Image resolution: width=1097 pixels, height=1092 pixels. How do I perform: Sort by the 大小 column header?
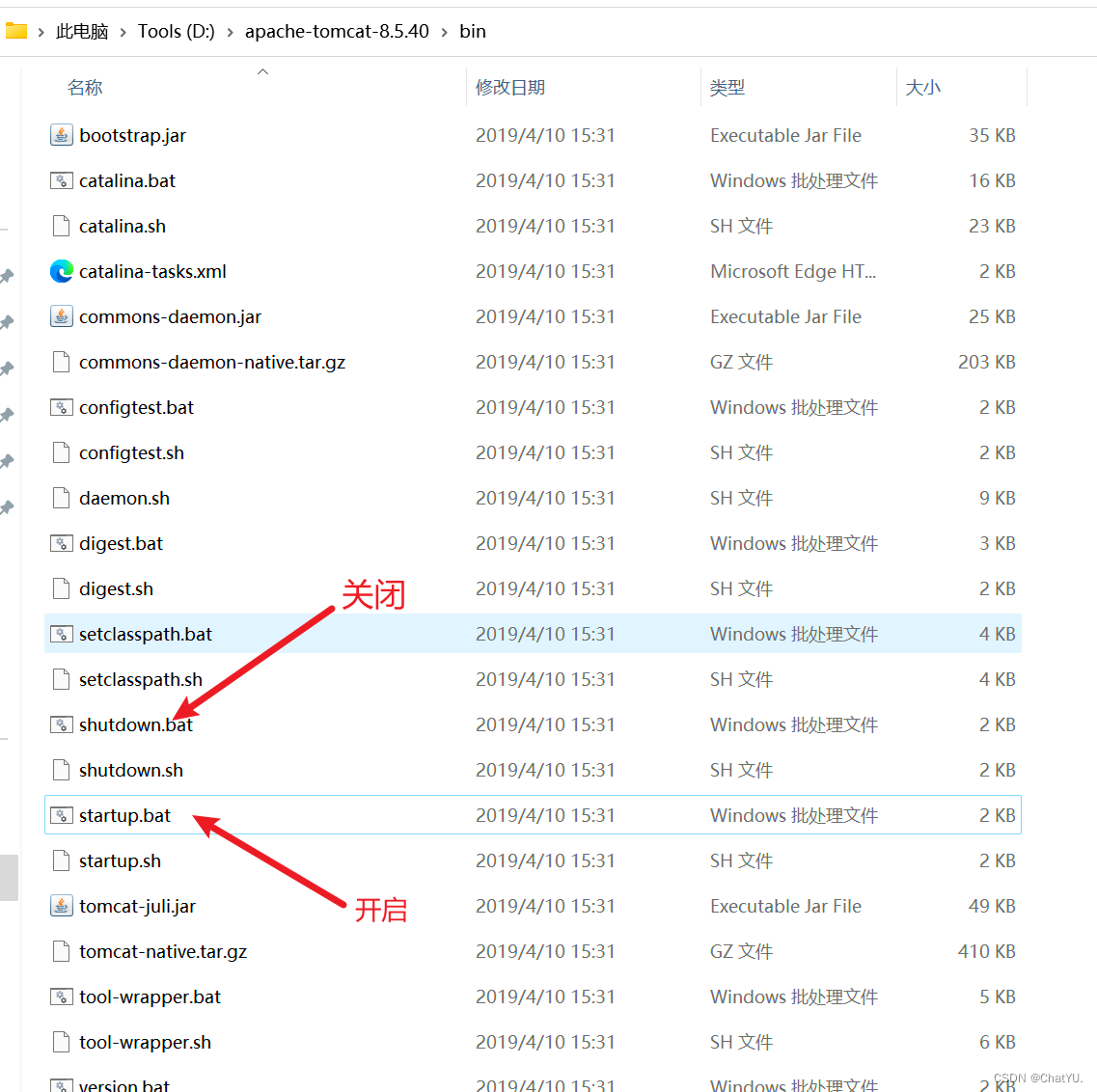pyautogui.click(x=922, y=88)
